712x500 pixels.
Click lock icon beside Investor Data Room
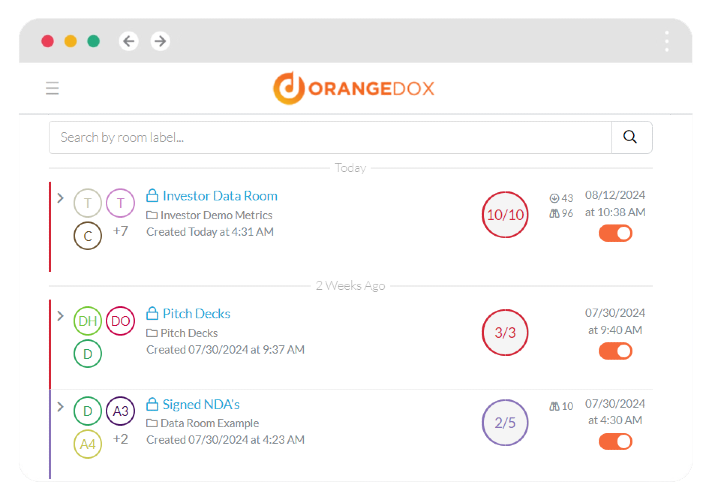(x=152, y=195)
